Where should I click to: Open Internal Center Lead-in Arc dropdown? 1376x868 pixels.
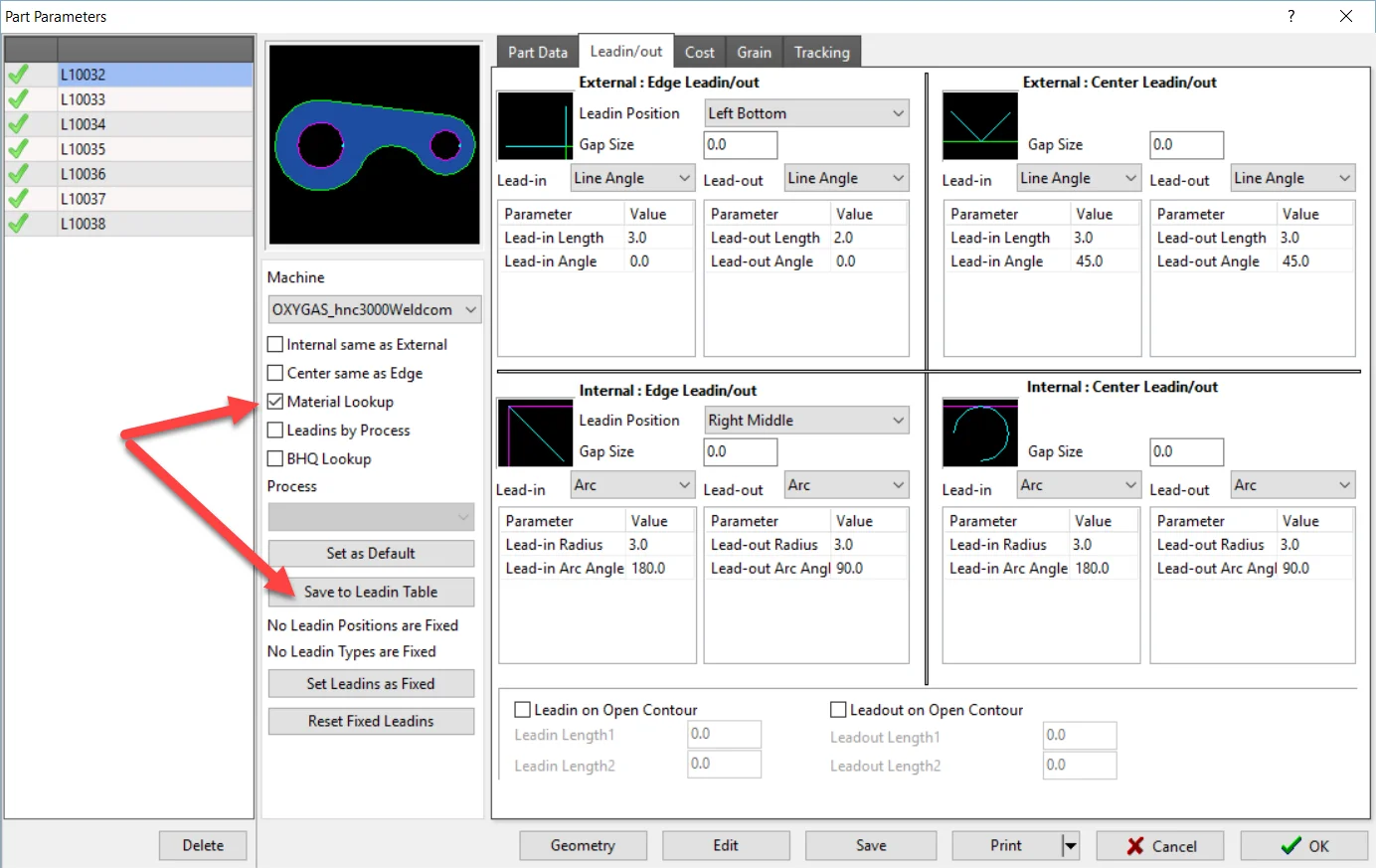(x=1079, y=485)
